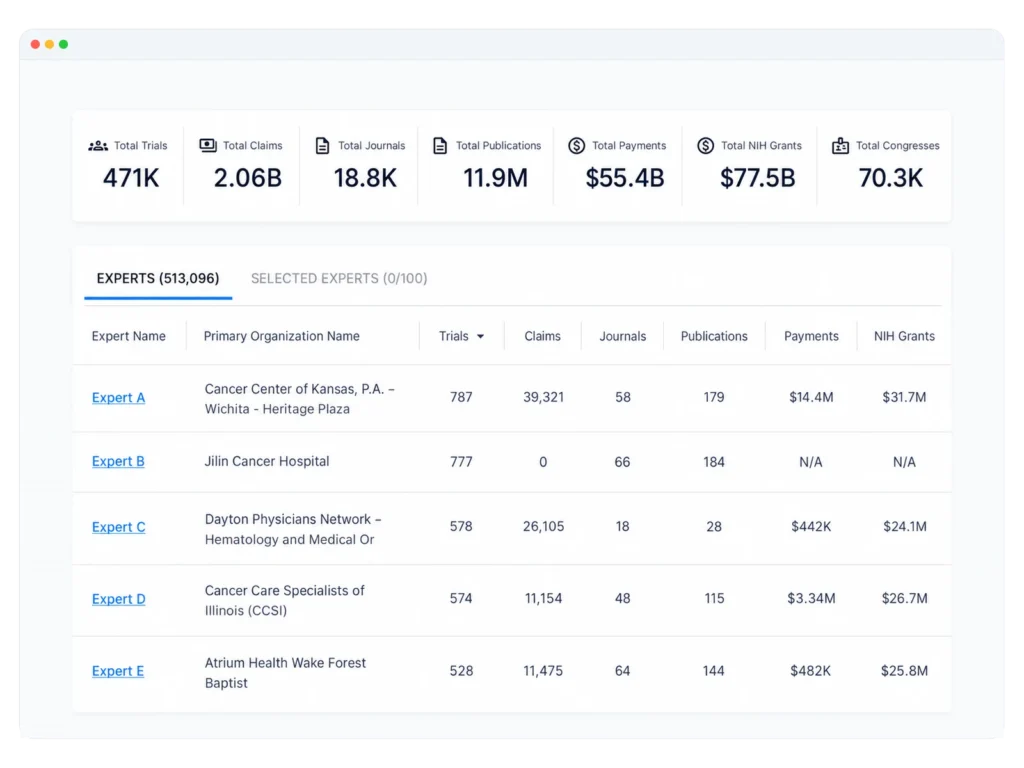1024x768 pixels.
Task: Select the $77.5B NIH Grants value
Action: click(758, 178)
